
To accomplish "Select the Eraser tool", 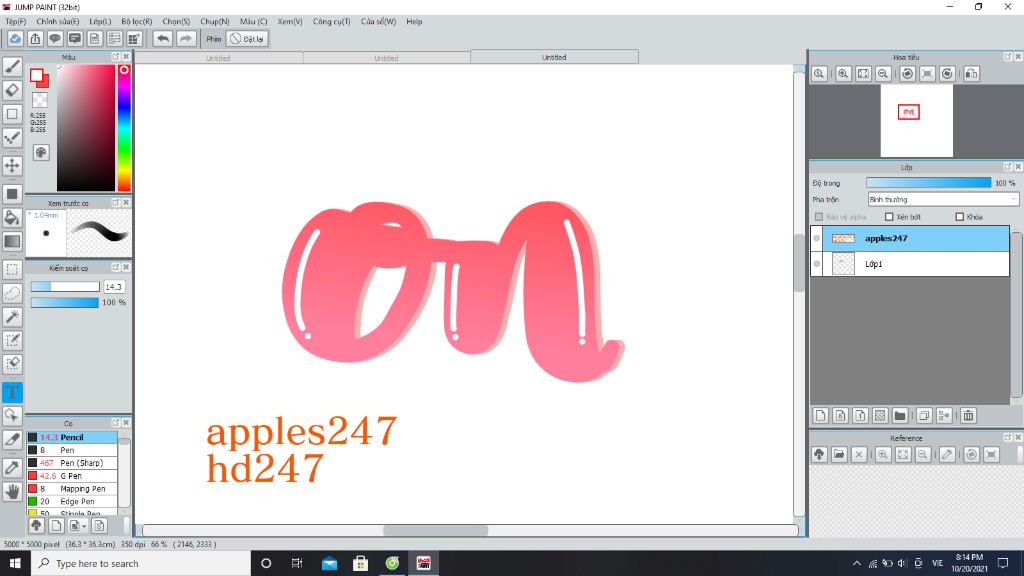I will pos(12,90).
